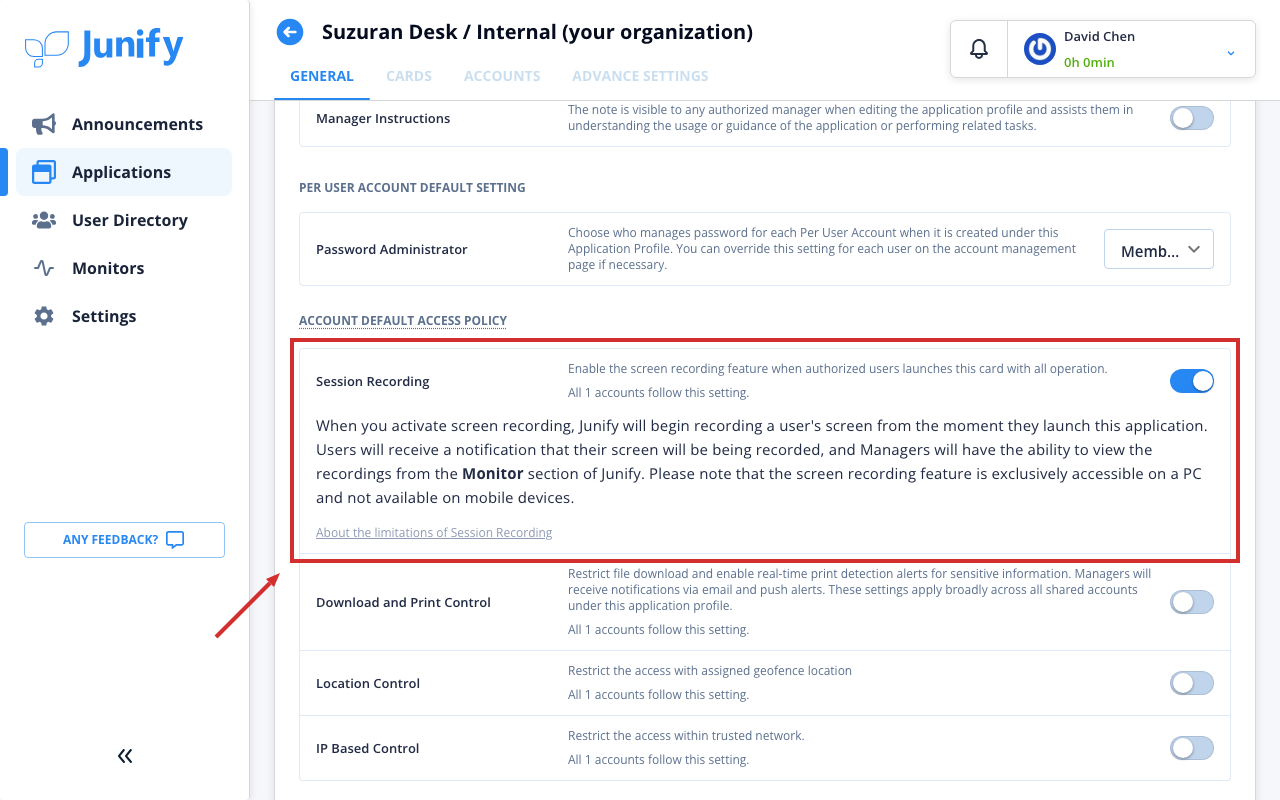
Task: Open Monitors section in sidebar
Action: [x=124, y=268]
